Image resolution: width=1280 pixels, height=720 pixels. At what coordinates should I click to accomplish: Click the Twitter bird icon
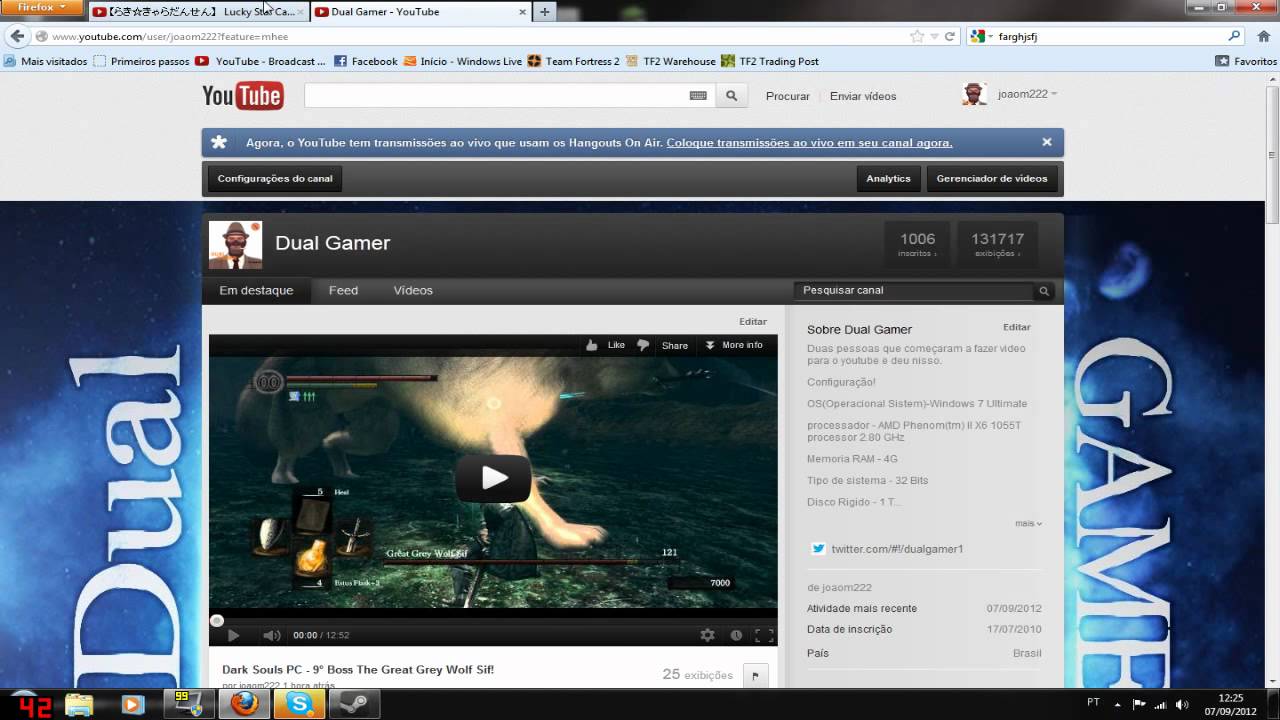point(818,548)
